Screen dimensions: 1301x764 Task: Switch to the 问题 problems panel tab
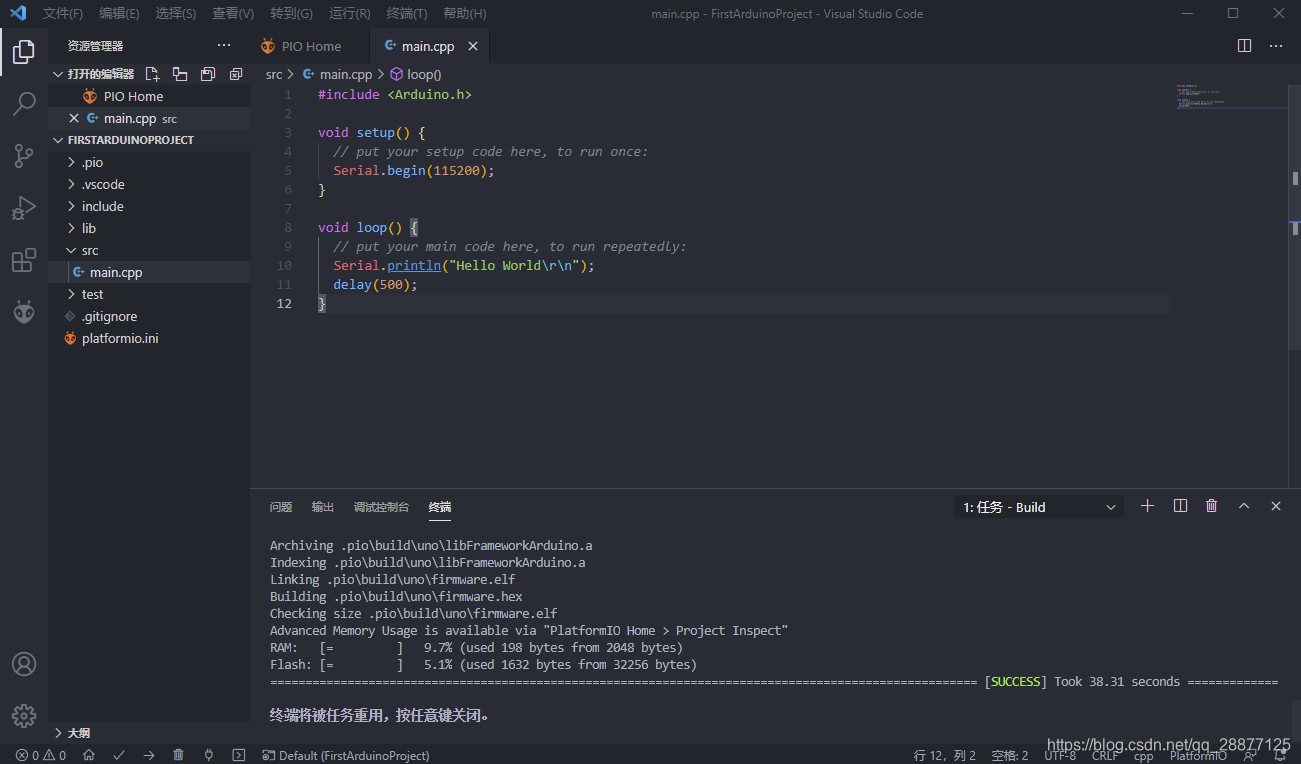(x=281, y=507)
